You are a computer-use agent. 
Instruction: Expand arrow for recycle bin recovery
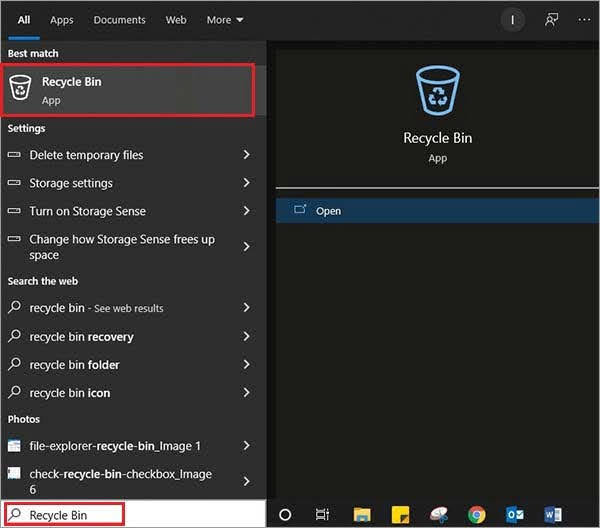click(246, 336)
